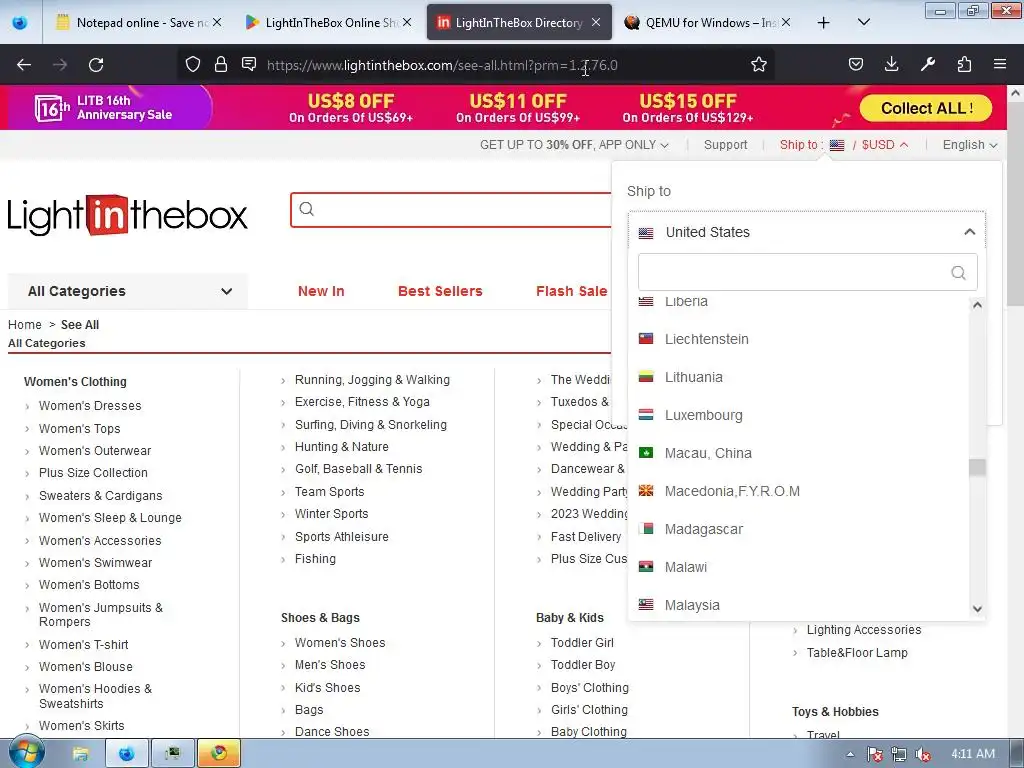Choose Macau, China from the list
Screen dimensions: 1024x768
(x=708, y=453)
